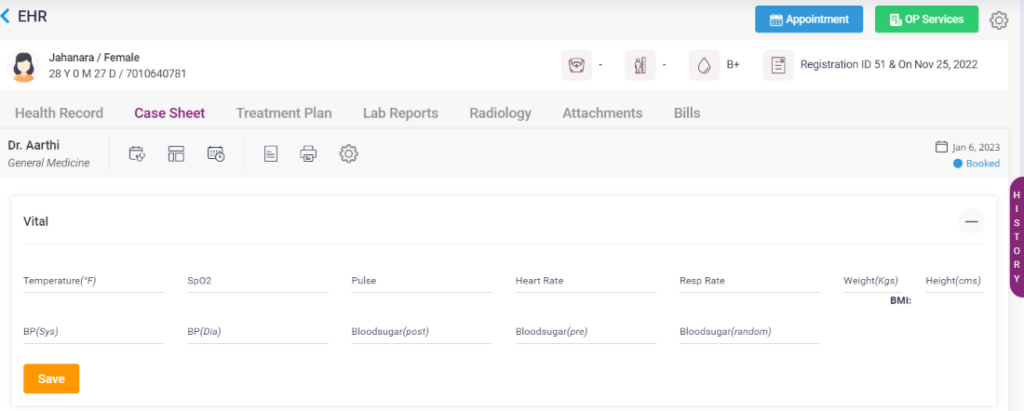1024x411 pixels.
Task: Collapse the Vital section
Action: point(970,222)
